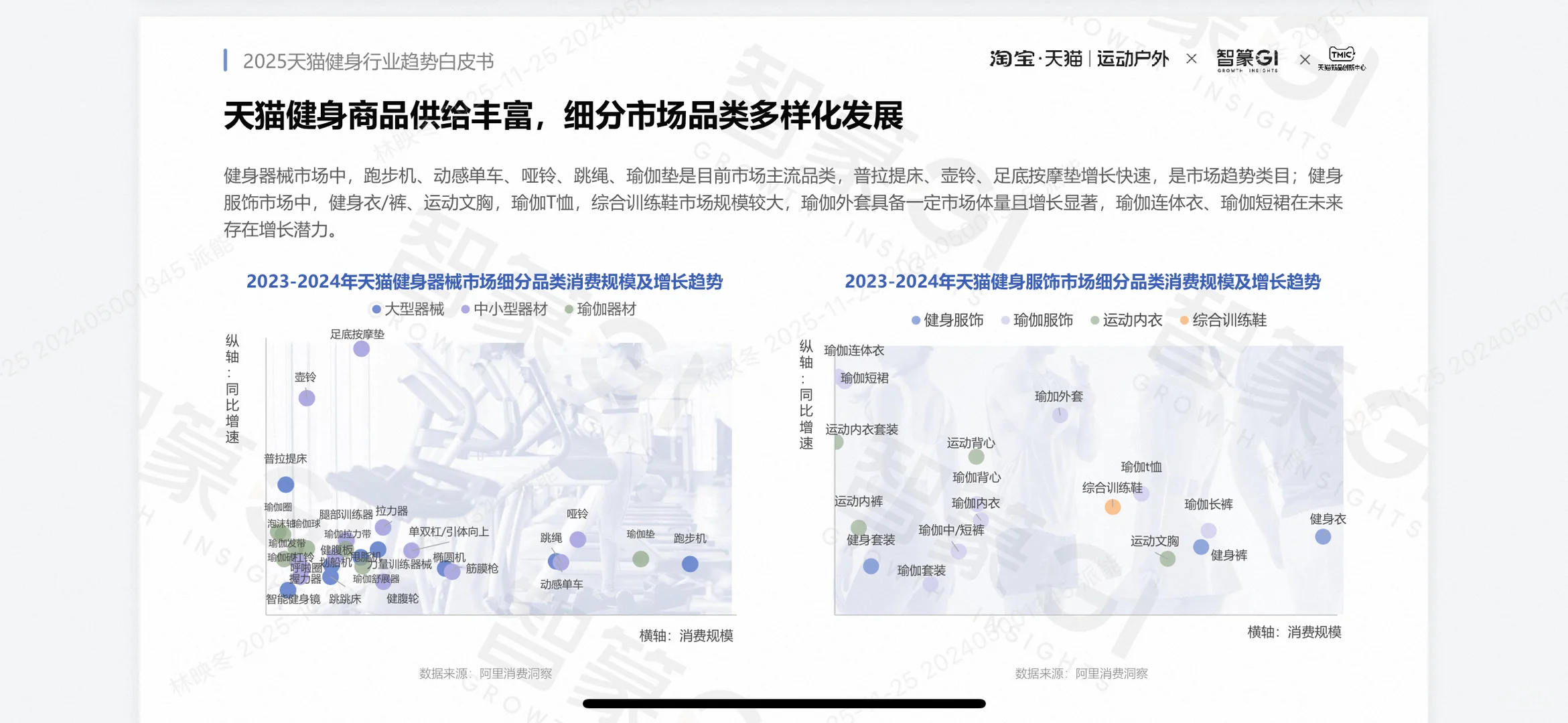Tap the 椭圆机 label

click(x=449, y=557)
